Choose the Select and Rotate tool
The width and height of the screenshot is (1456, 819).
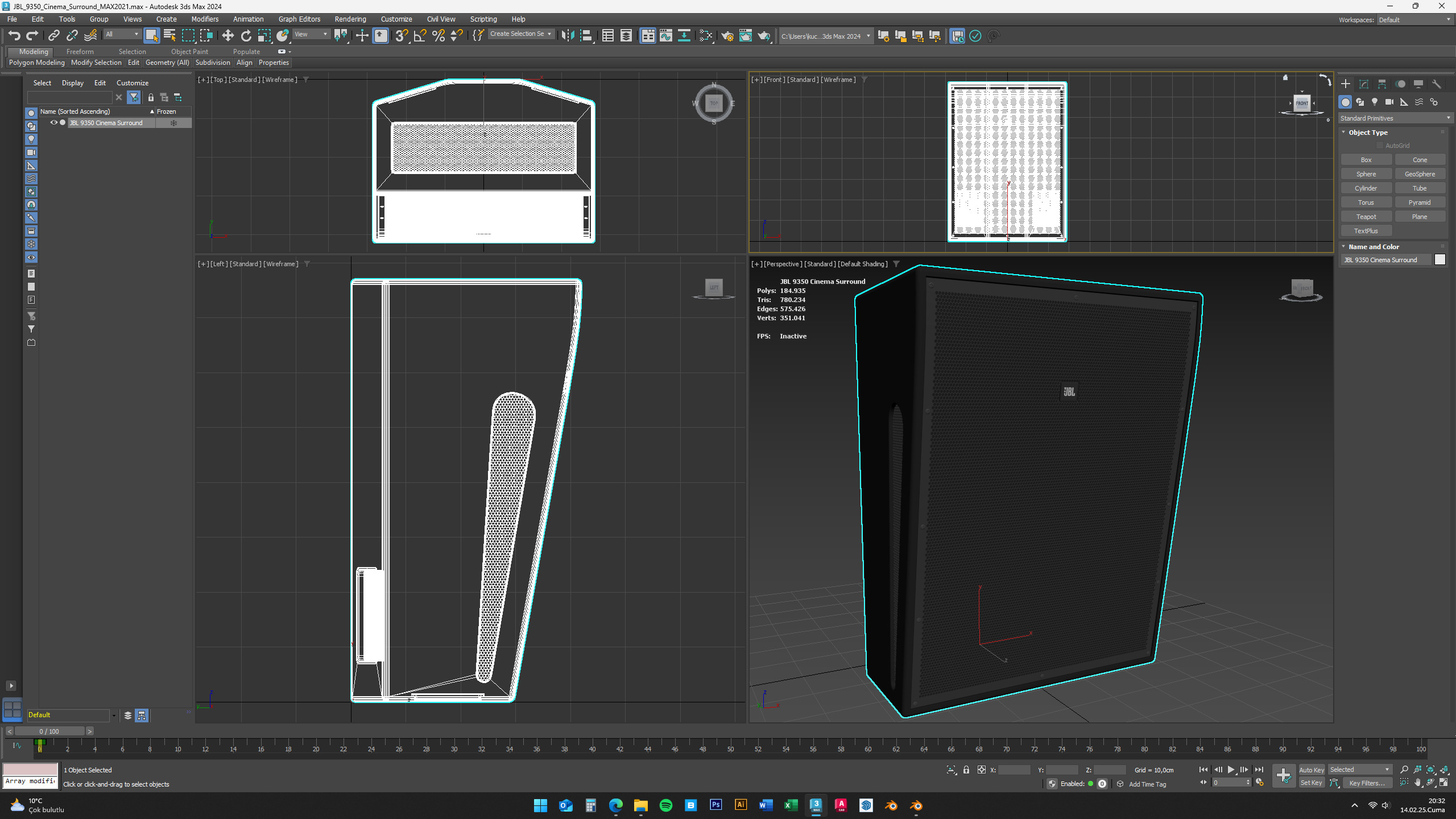tap(246, 36)
